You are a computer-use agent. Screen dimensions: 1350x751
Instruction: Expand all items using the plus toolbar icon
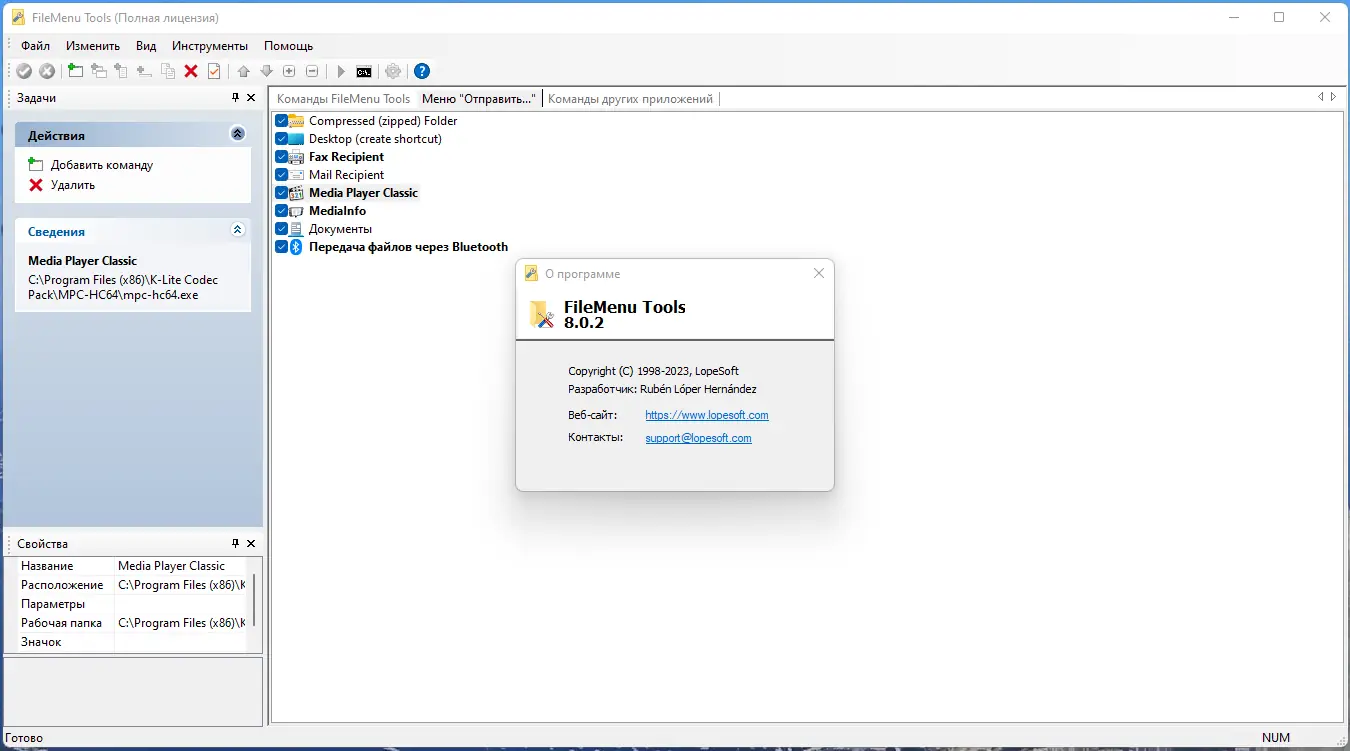289,71
